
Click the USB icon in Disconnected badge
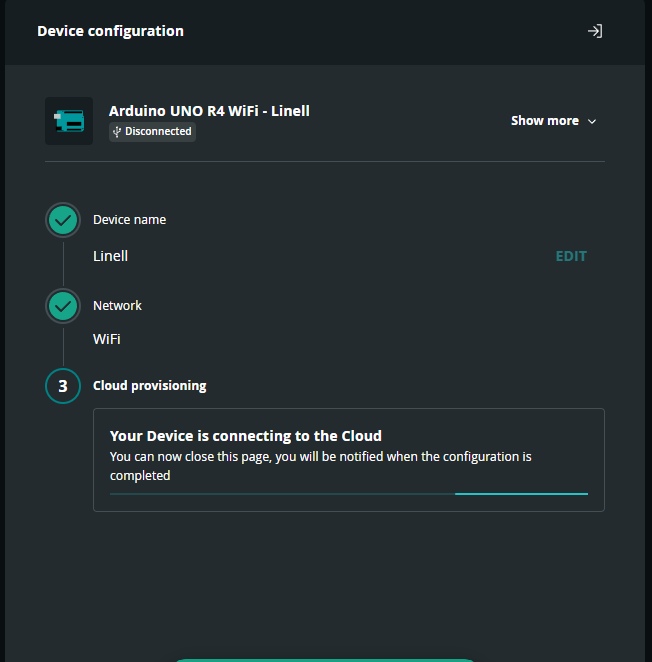pyautogui.click(x=117, y=132)
